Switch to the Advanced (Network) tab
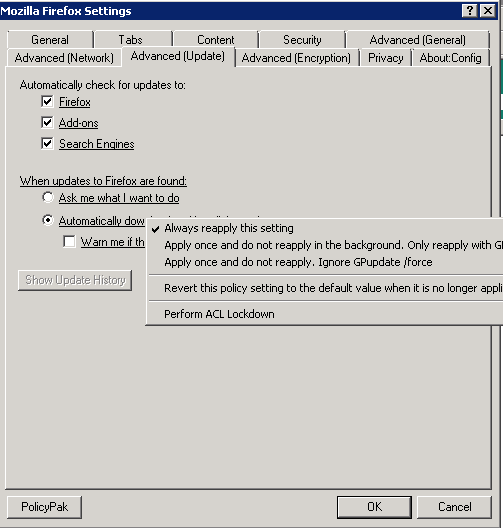Image resolution: width=503 pixels, height=528 pixels. click(x=64, y=58)
